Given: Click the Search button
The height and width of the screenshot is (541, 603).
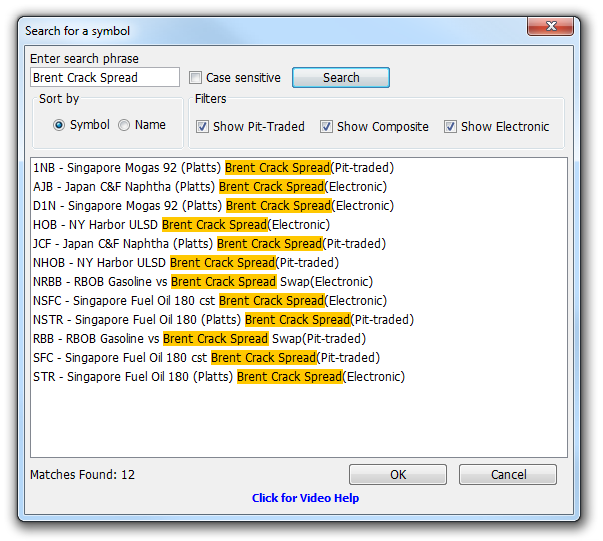Looking at the screenshot, I should [341, 78].
